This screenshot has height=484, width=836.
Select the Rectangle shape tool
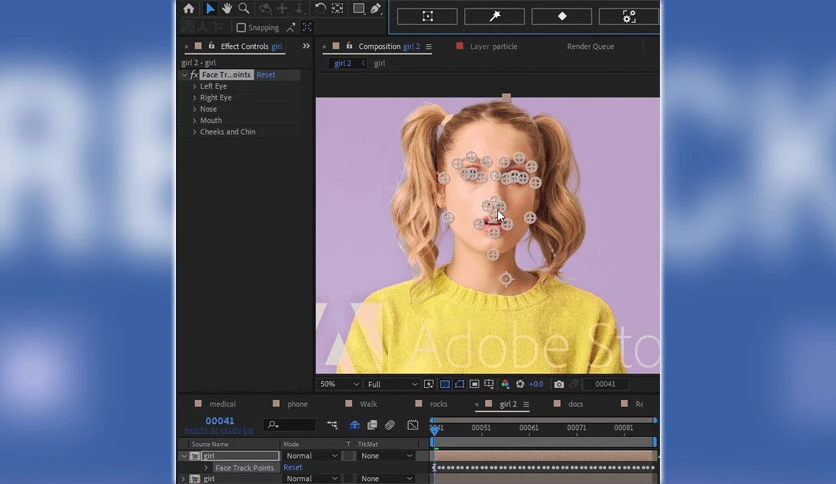(x=359, y=9)
